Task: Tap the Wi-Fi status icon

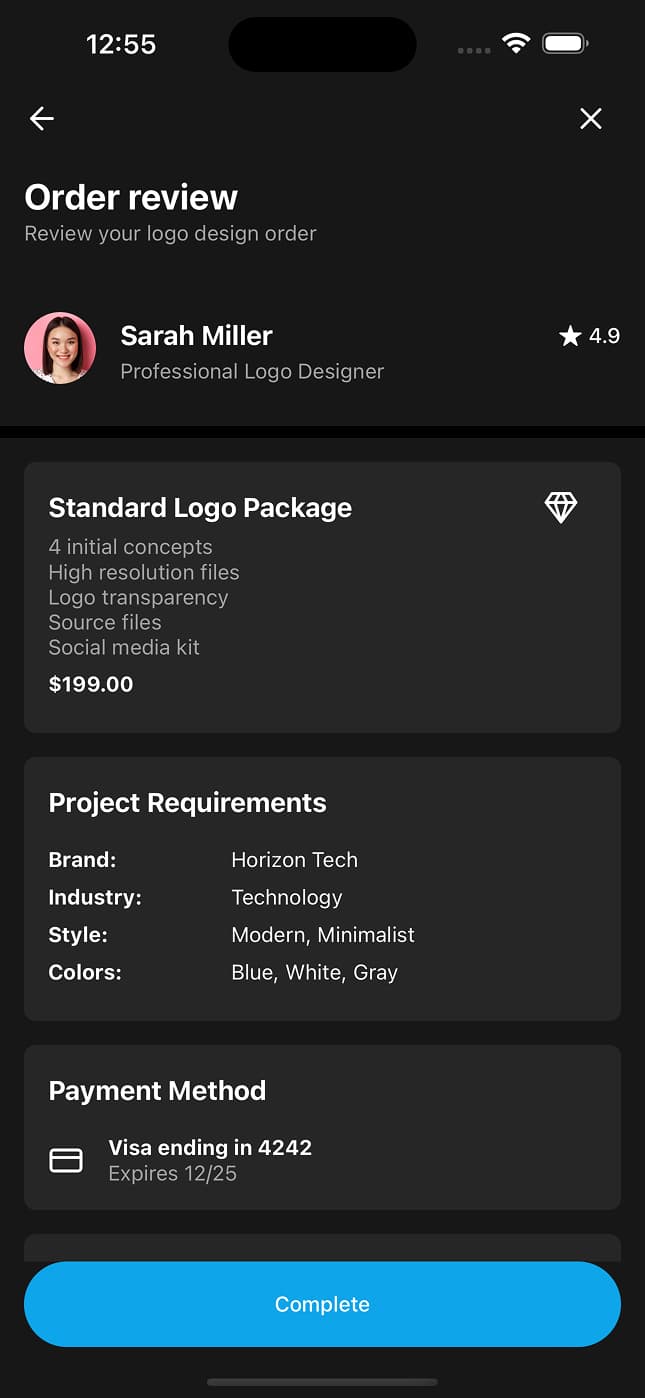Action: (516, 44)
